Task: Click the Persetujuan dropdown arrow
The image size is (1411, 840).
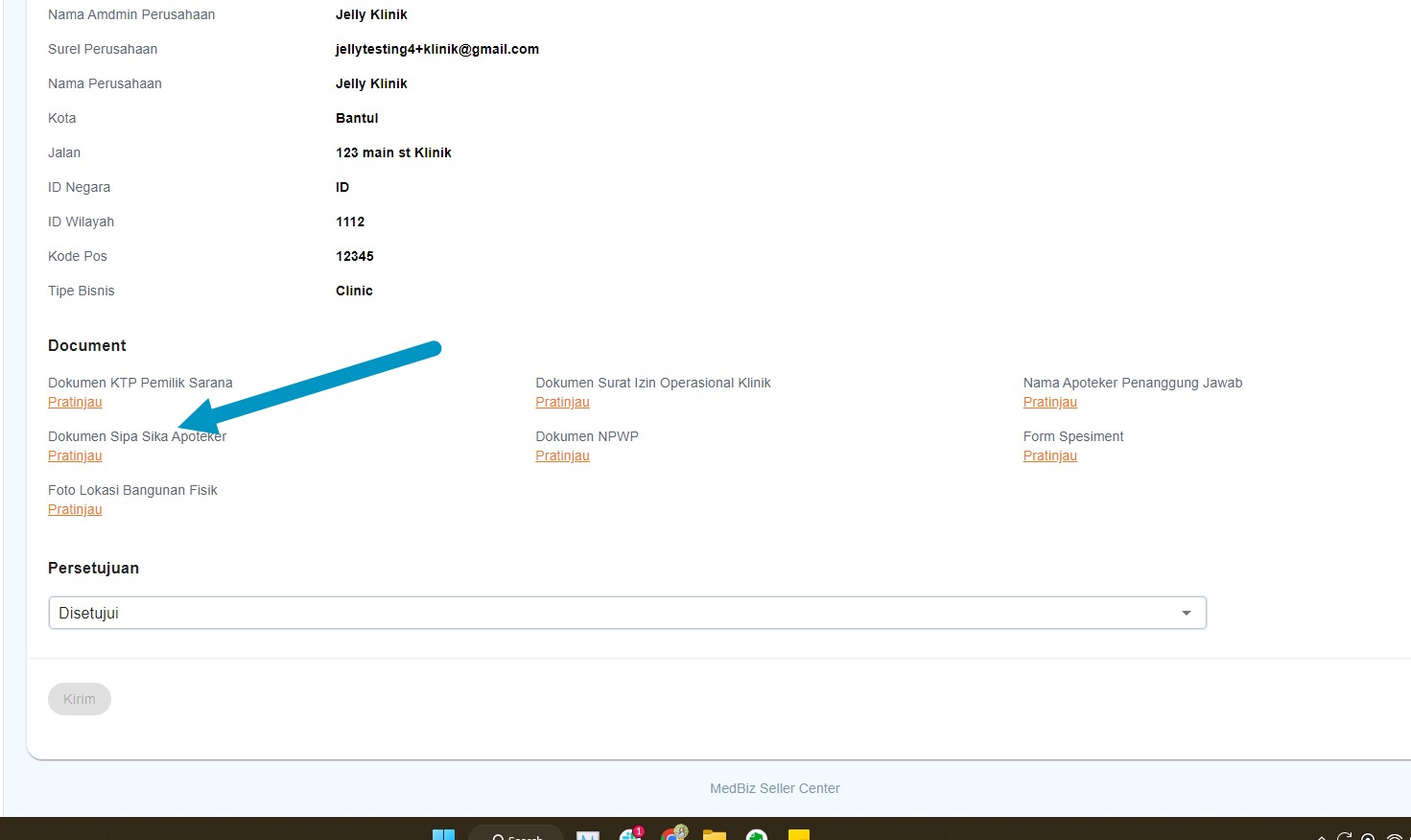Action: pyautogui.click(x=1187, y=613)
